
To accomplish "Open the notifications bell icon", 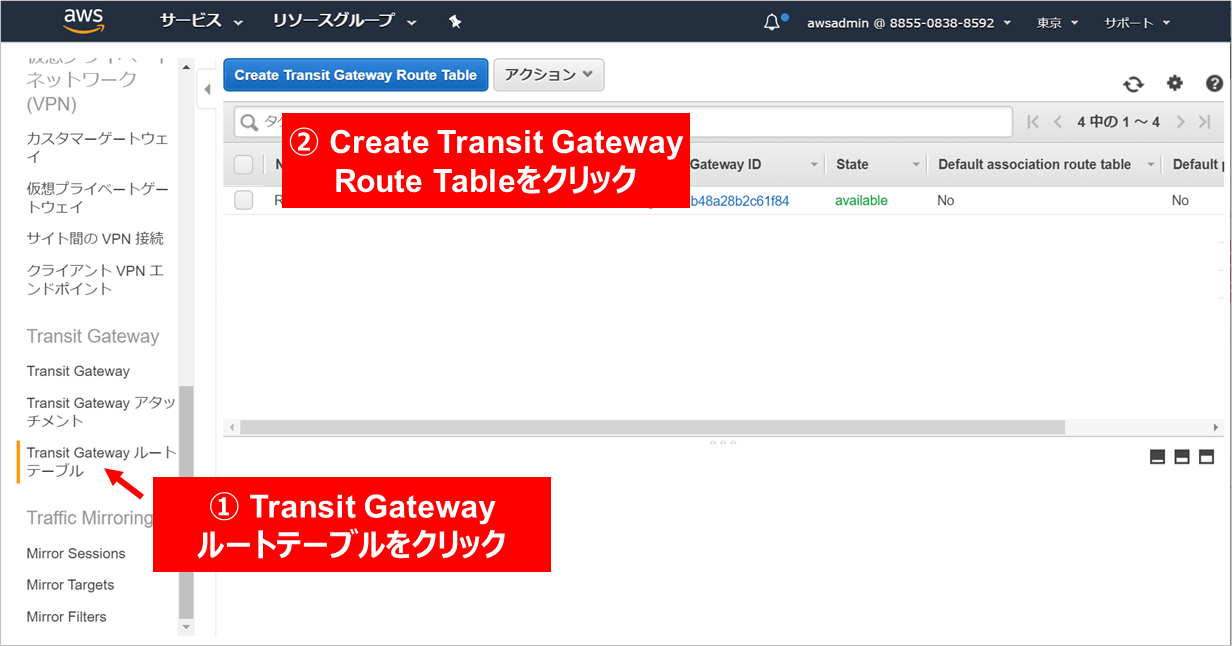I will (x=772, y=22).
